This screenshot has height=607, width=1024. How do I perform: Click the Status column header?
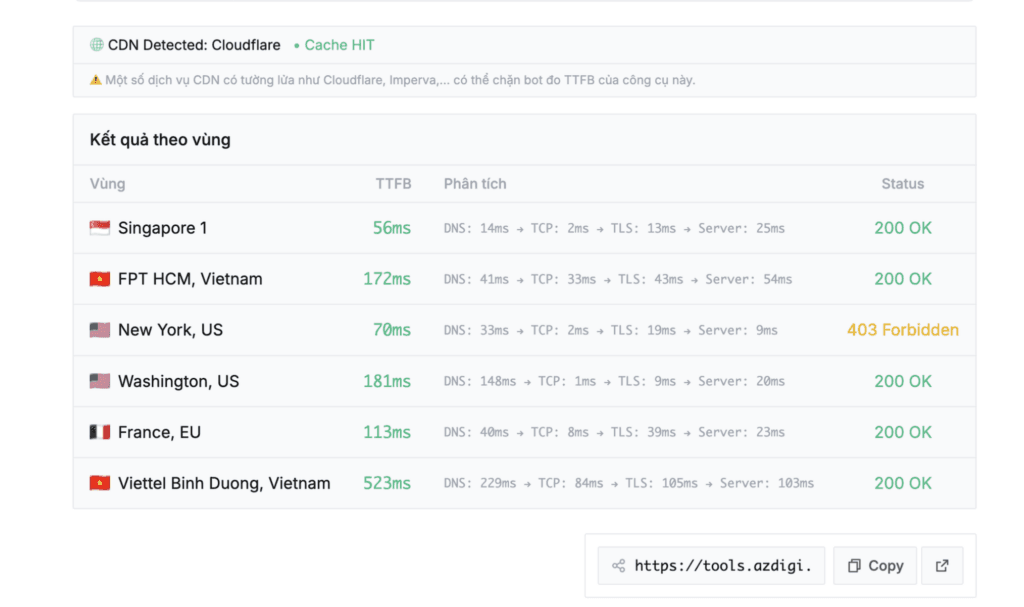(x=902, y=184)
